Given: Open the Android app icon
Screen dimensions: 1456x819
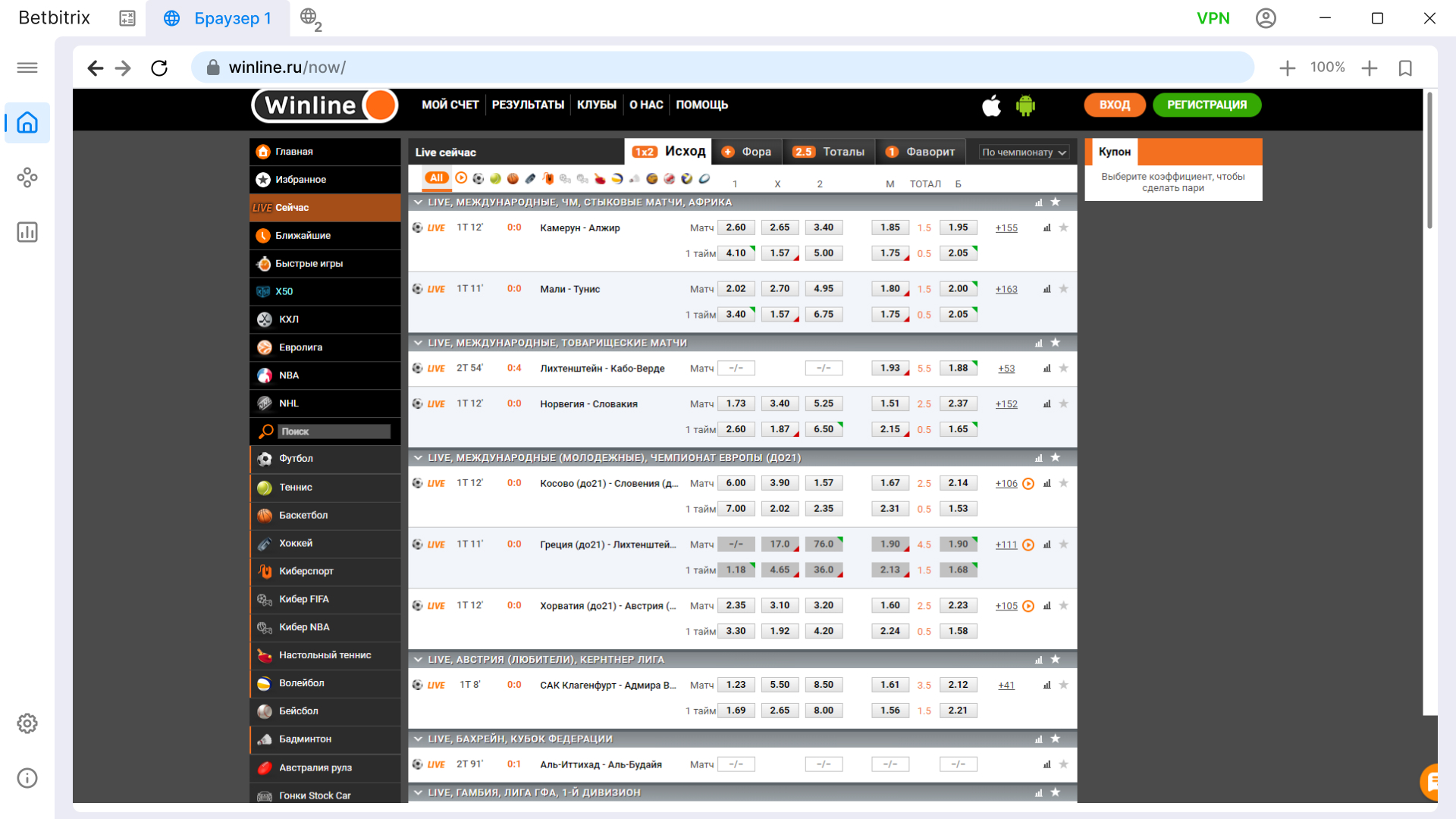Looking at the screenshot, I should click(1025, 105).
